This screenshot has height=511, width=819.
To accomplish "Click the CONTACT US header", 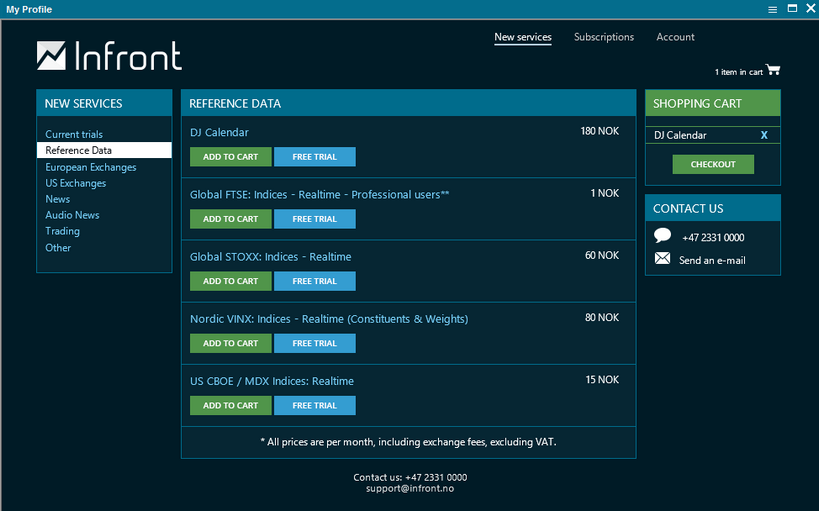I will [713, 208].
